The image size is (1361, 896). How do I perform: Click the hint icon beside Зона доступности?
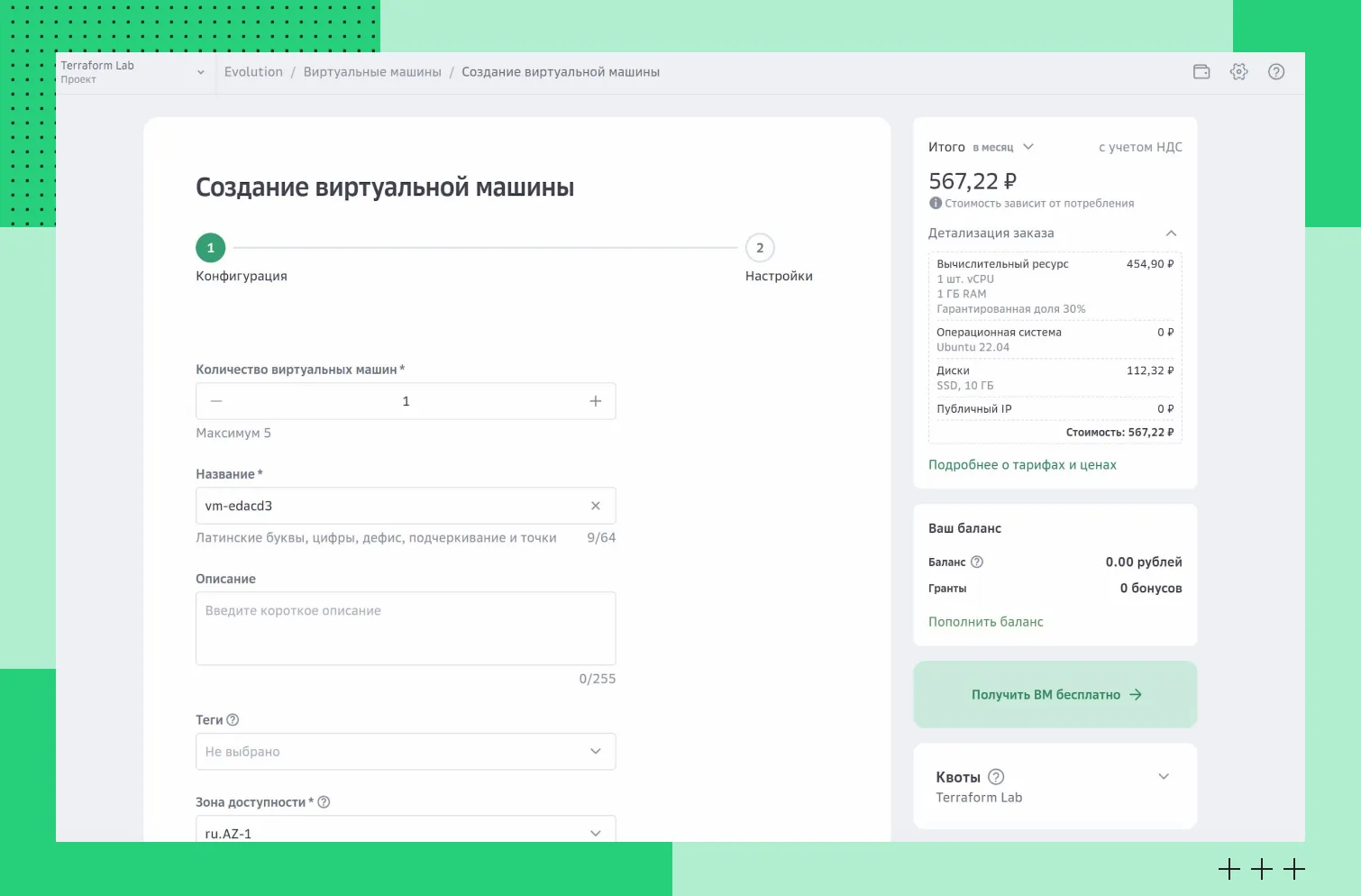[x=324, y=801]
